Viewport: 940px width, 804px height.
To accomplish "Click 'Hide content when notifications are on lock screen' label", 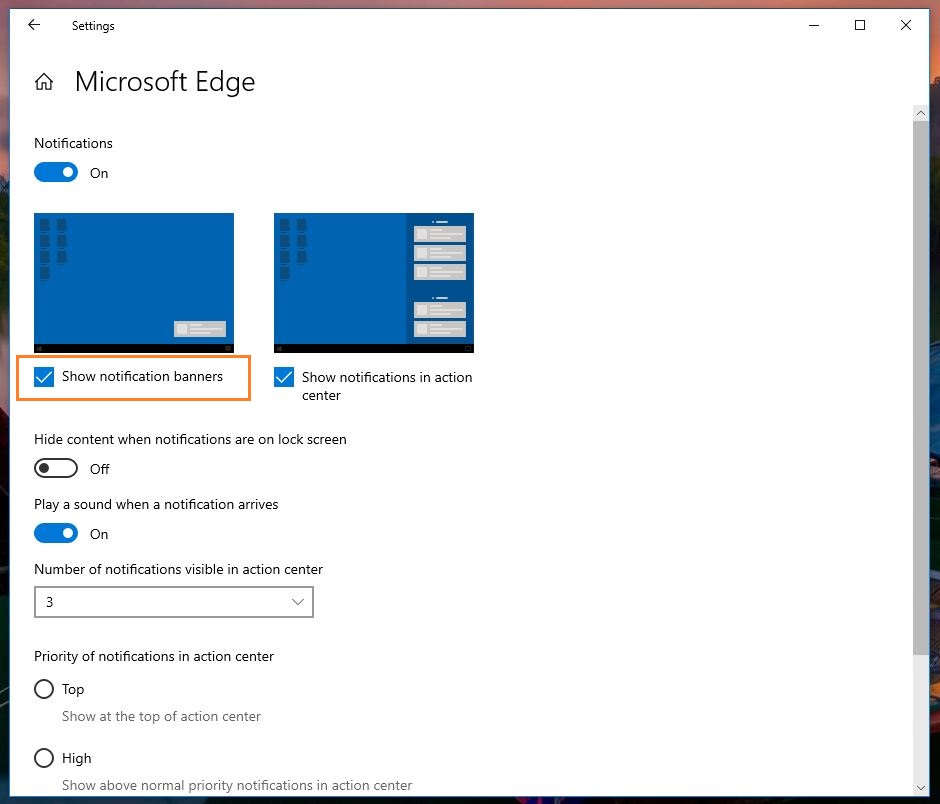I will 190,439.
